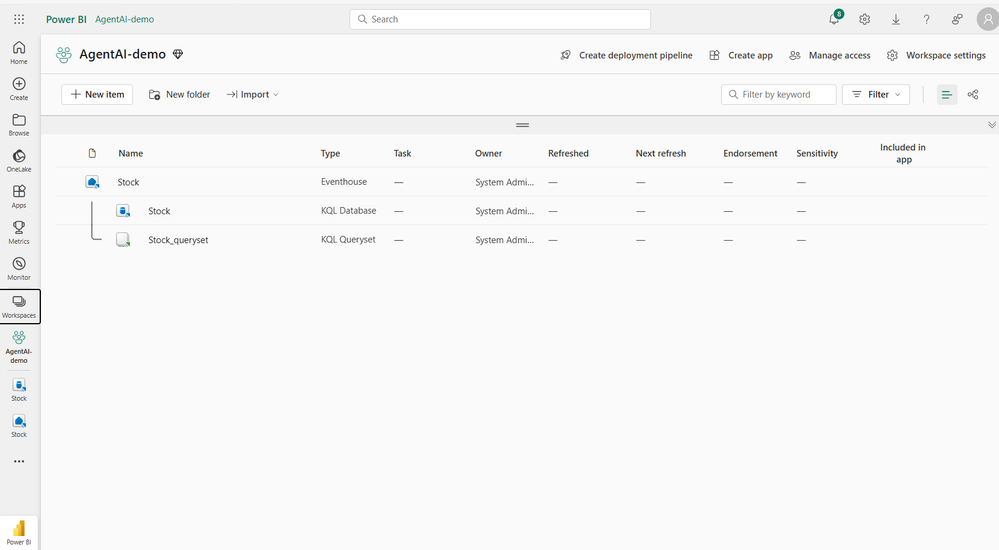The height and width of the screenshot is (550, 999).
Task: Switch to lineage view
Action: pos(973,94)
